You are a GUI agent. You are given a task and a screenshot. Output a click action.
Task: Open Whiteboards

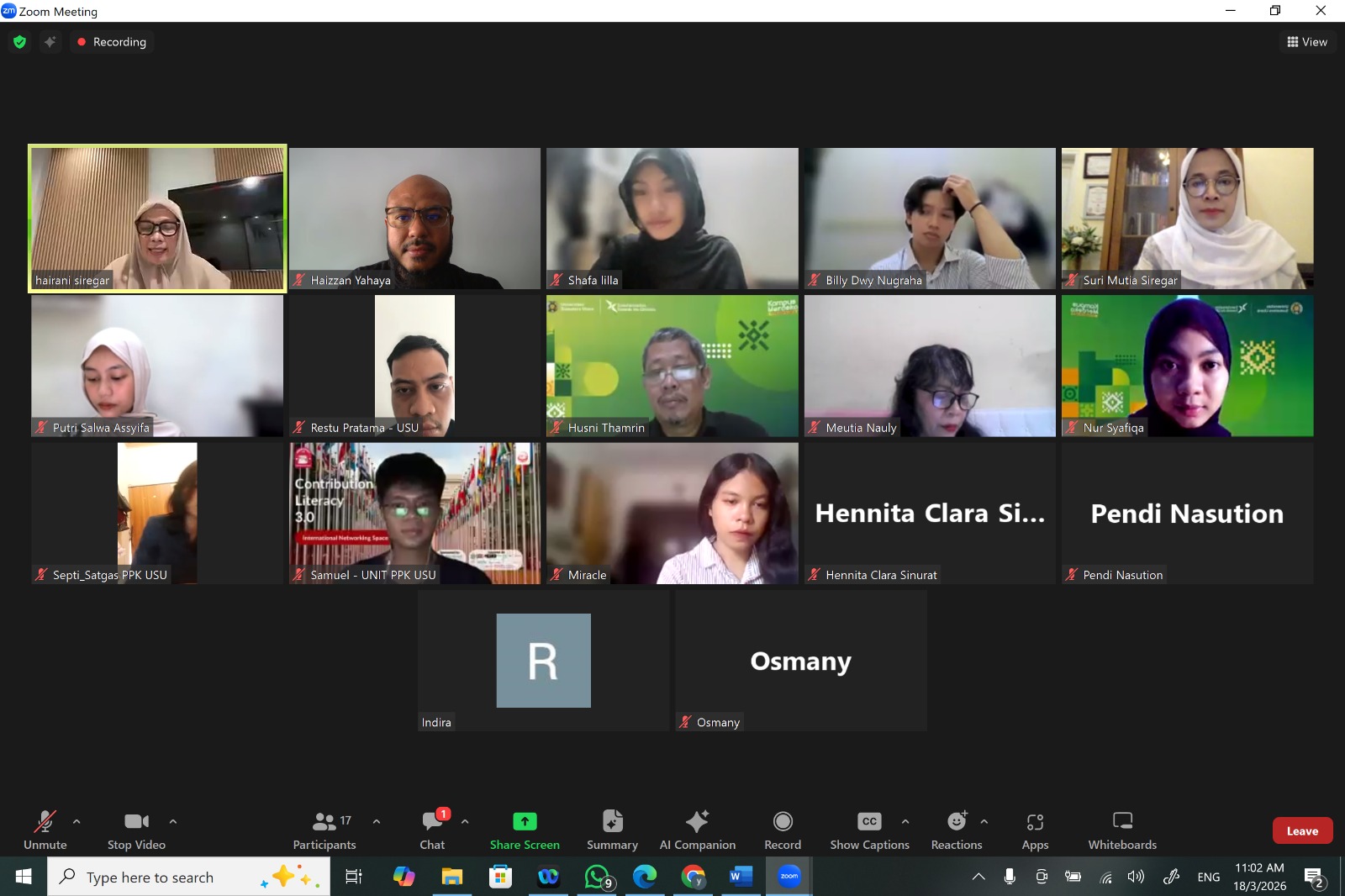point(1122,830)
